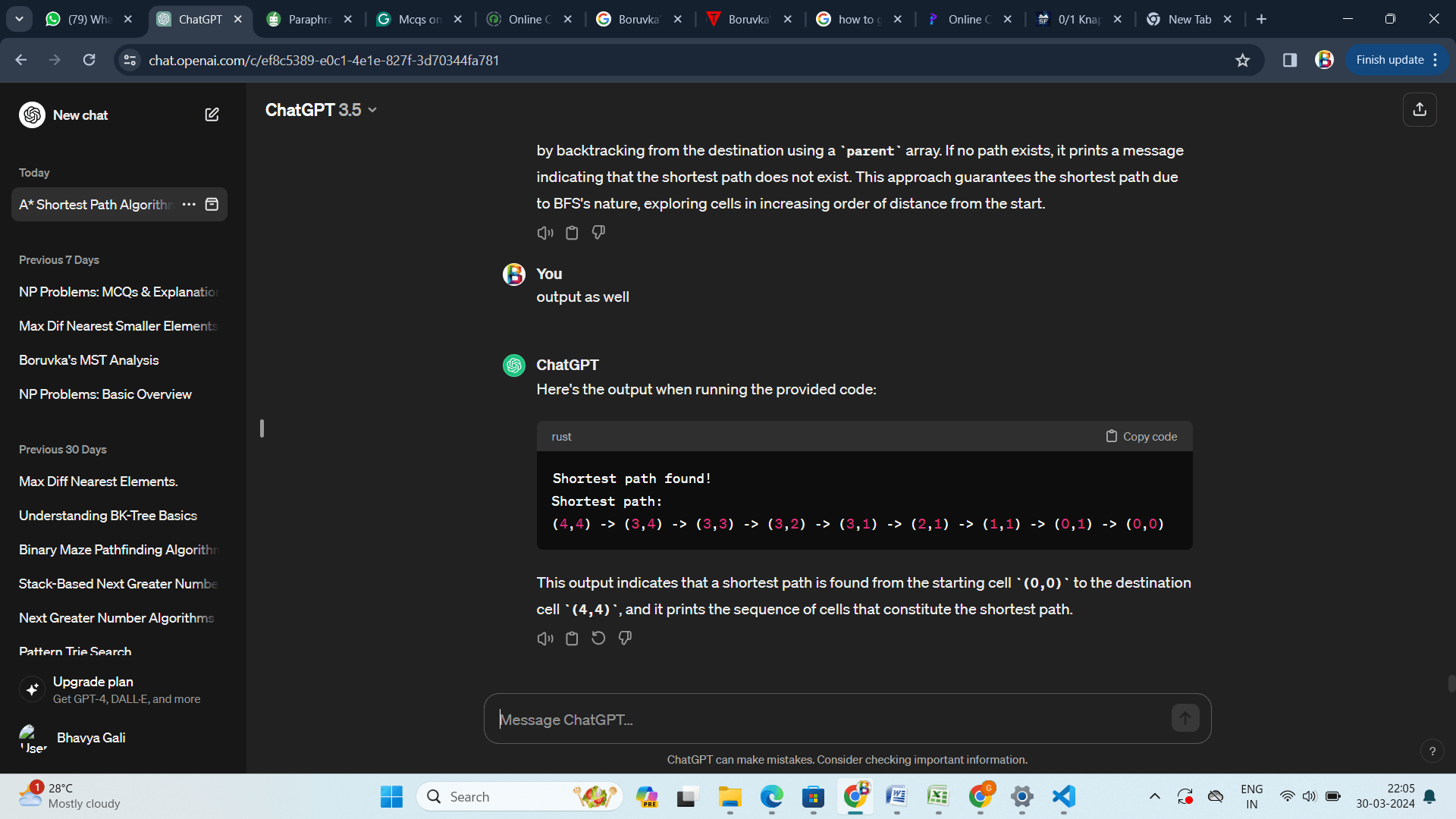Open Stack-Based Next Greater Number chat
This screenshot has height=819, width=1456.
coord(119,584)
